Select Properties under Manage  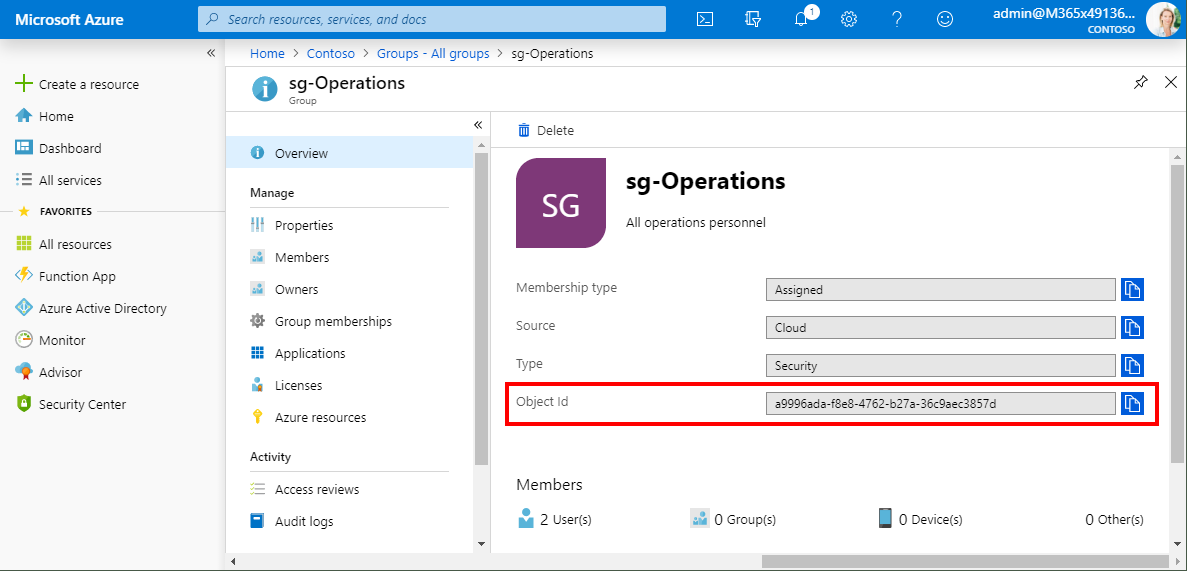(x=304, y=225)
